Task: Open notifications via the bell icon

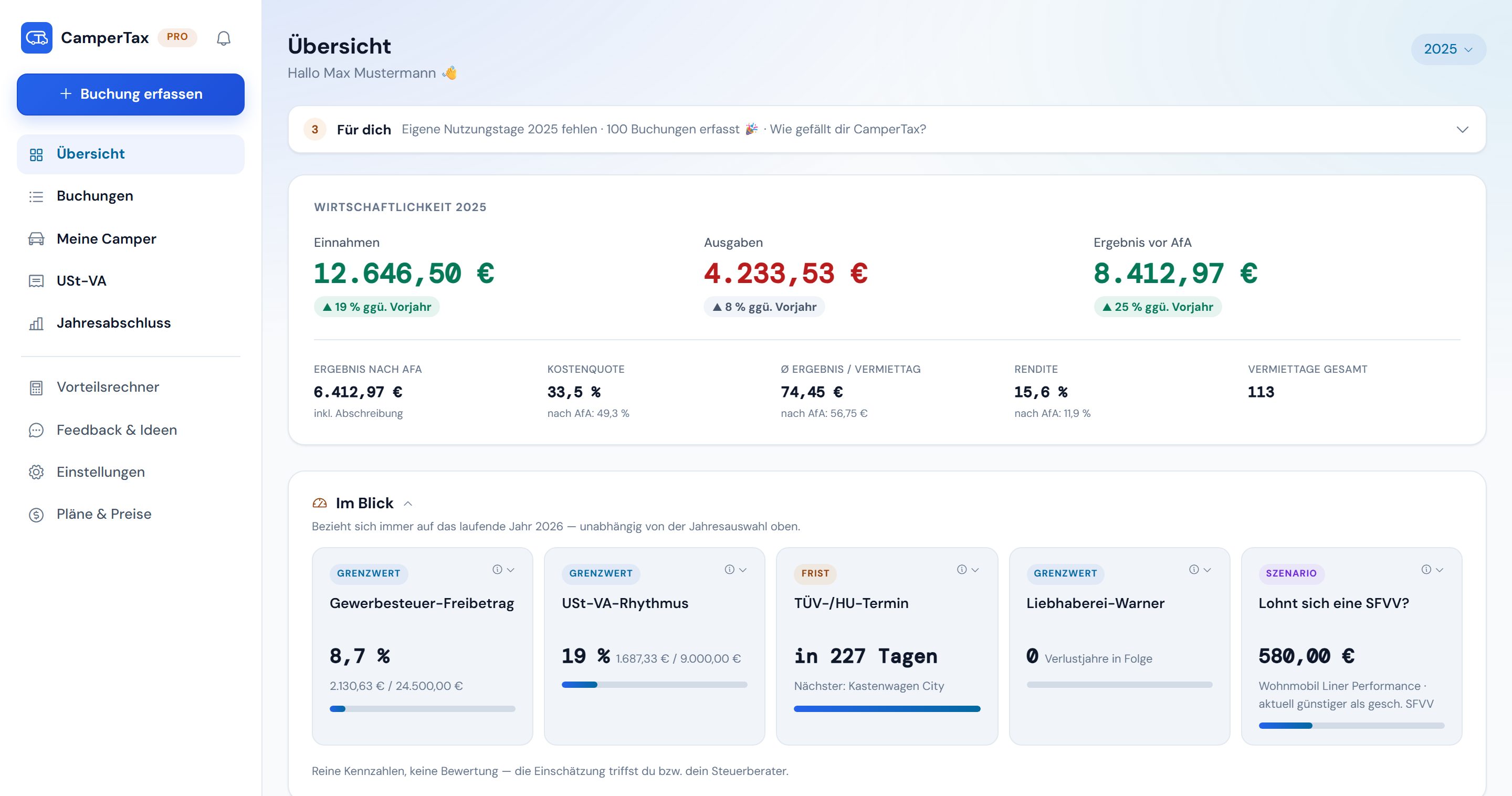Action: pos(224,38)
